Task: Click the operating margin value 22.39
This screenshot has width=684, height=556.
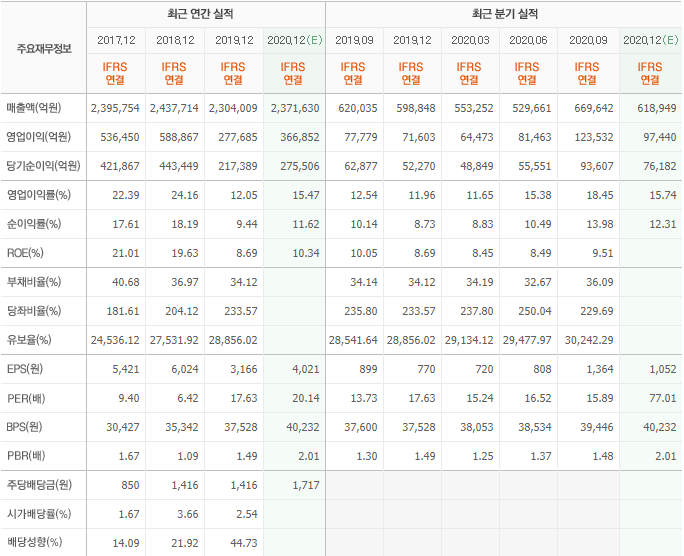Action: [126, 195]
